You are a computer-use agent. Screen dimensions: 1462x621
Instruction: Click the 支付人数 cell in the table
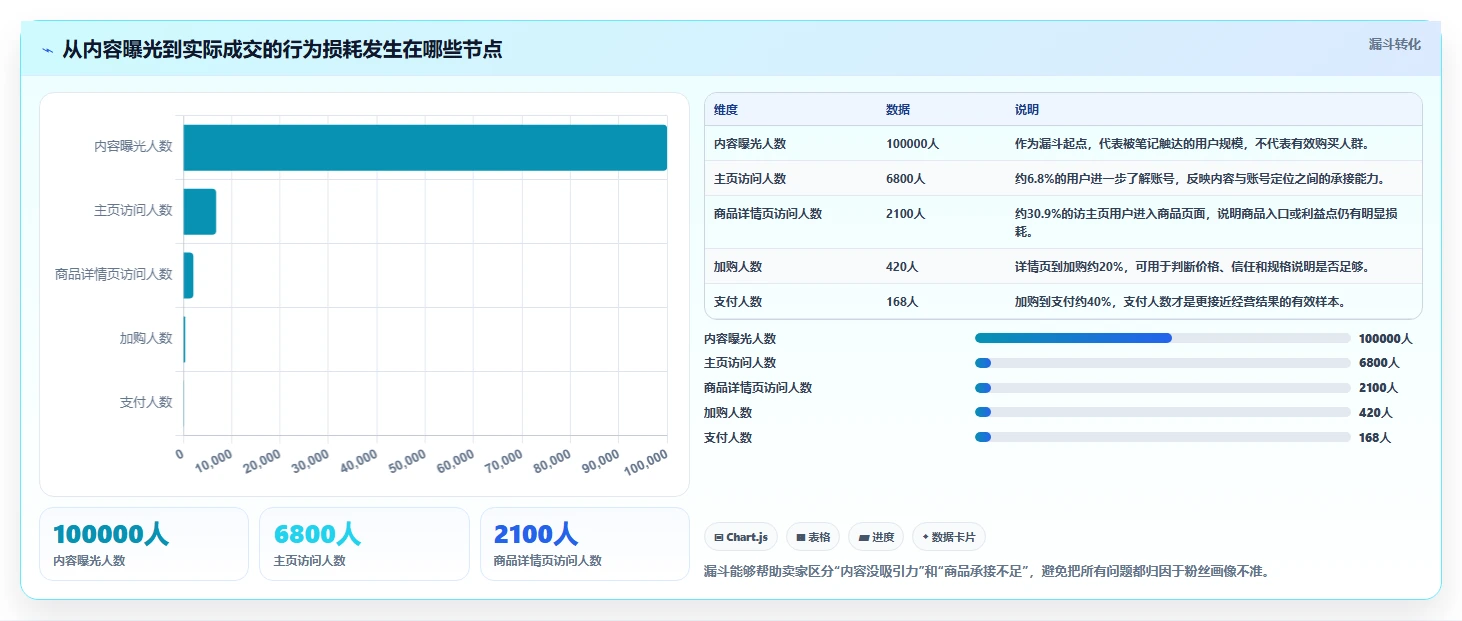(x=738, y=302)
